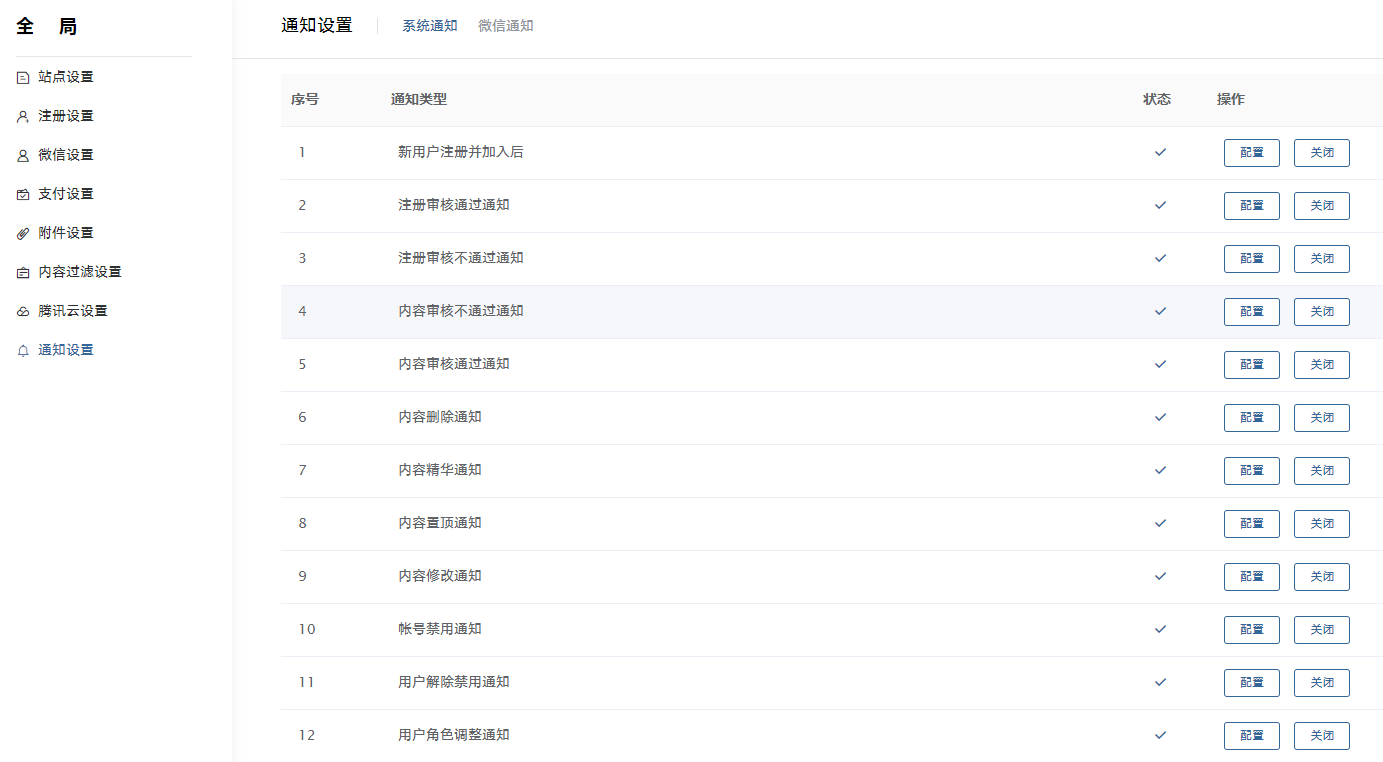
Task: Switch to the 微信通知 tab
Action: [505, 26]
